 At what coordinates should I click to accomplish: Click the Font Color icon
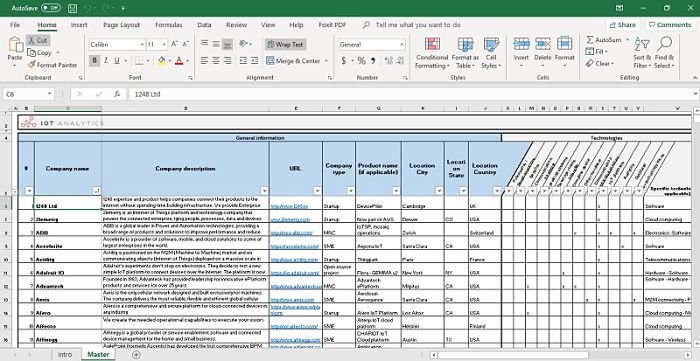point(179,60)
